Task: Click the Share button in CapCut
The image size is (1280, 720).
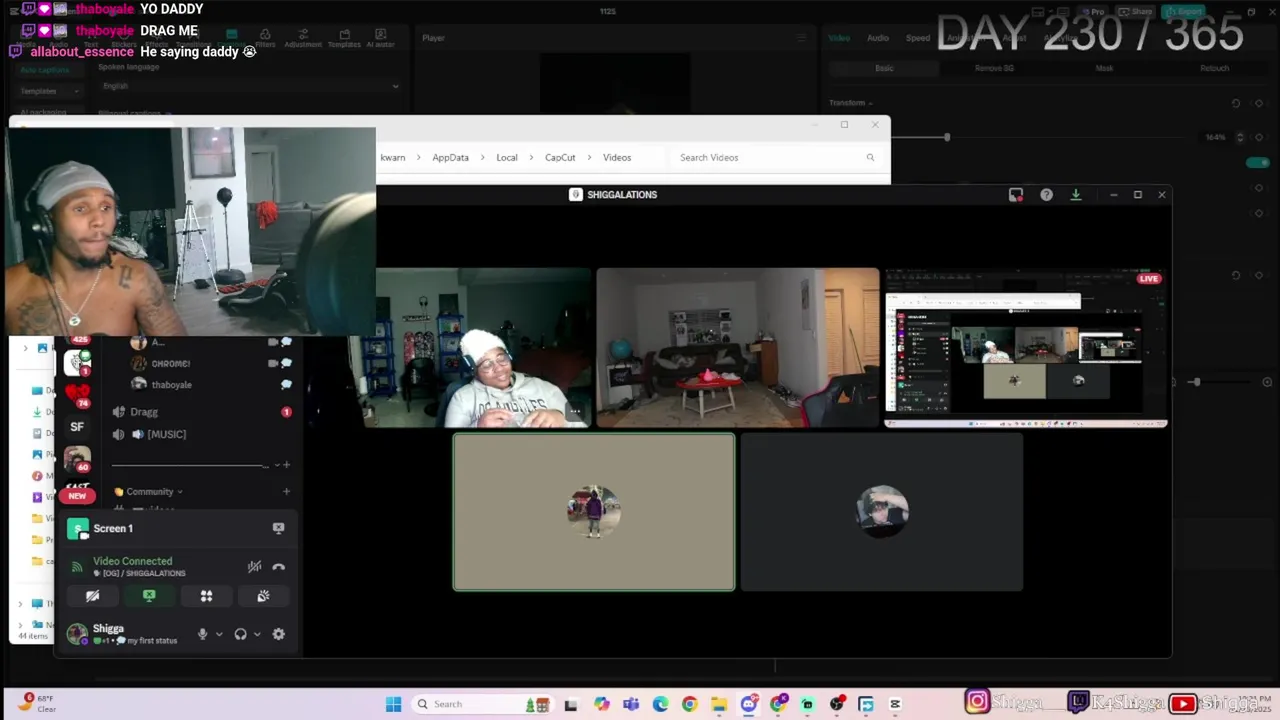Action: [x=1136, y=12]
